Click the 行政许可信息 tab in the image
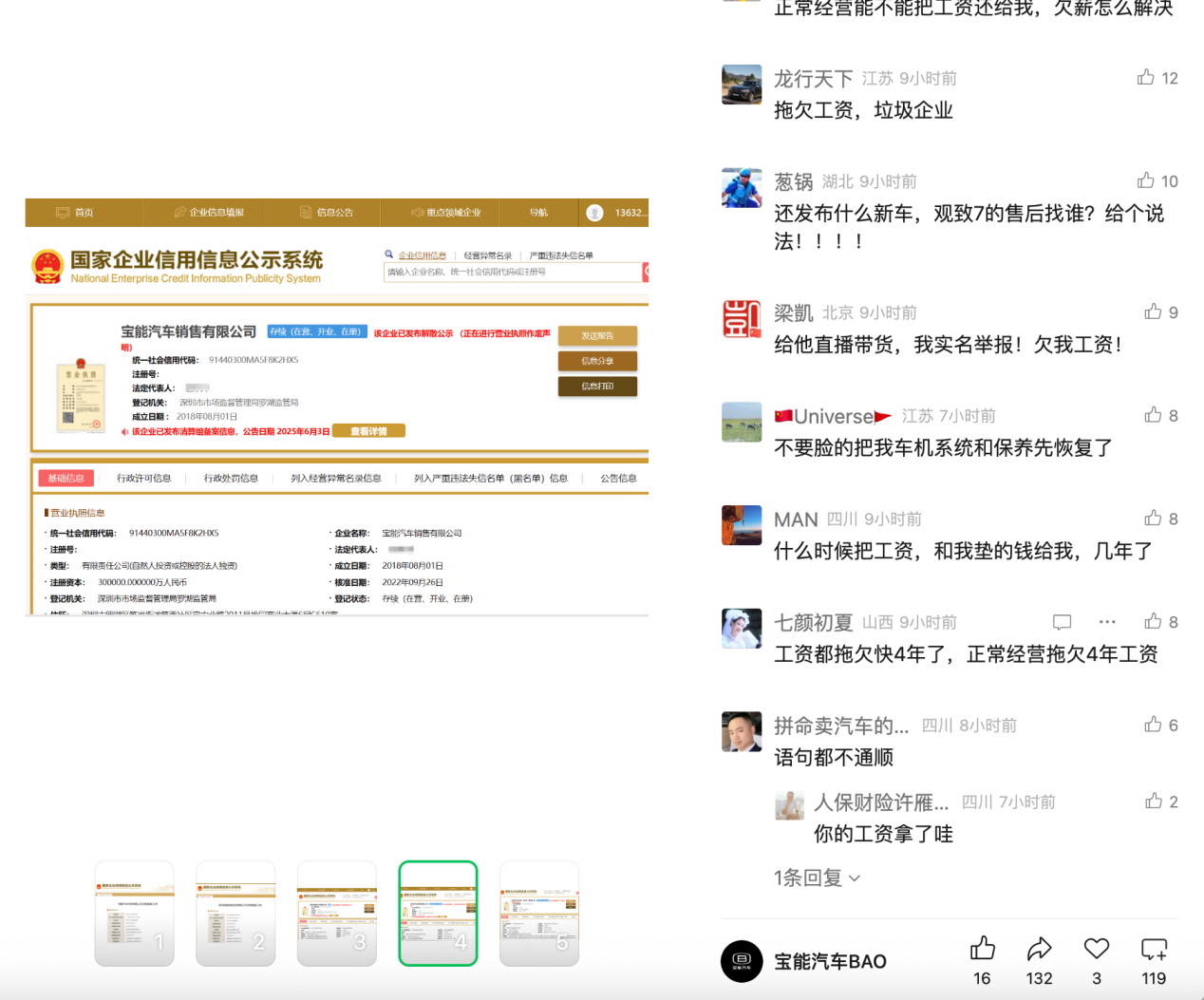The image size is (1204, 1000). 144,479
